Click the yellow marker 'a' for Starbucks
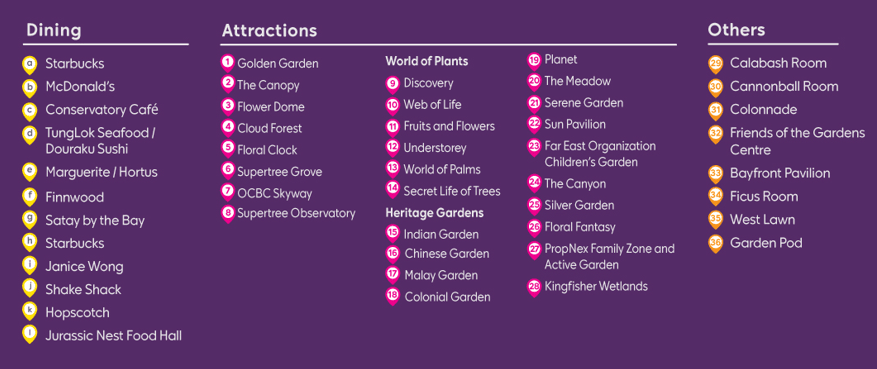 [29, 65]
